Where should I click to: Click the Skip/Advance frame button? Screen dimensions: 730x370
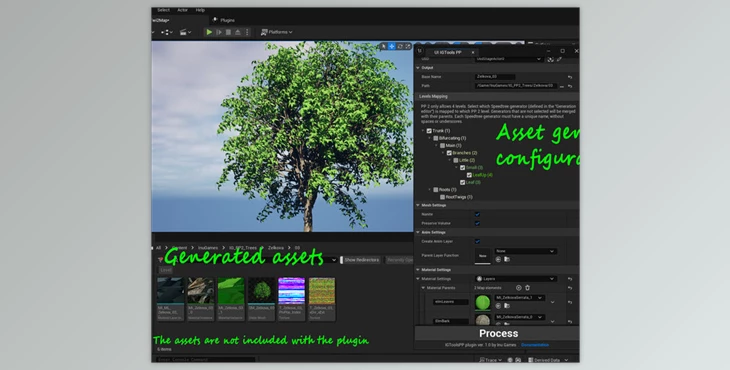coord(219,32)
